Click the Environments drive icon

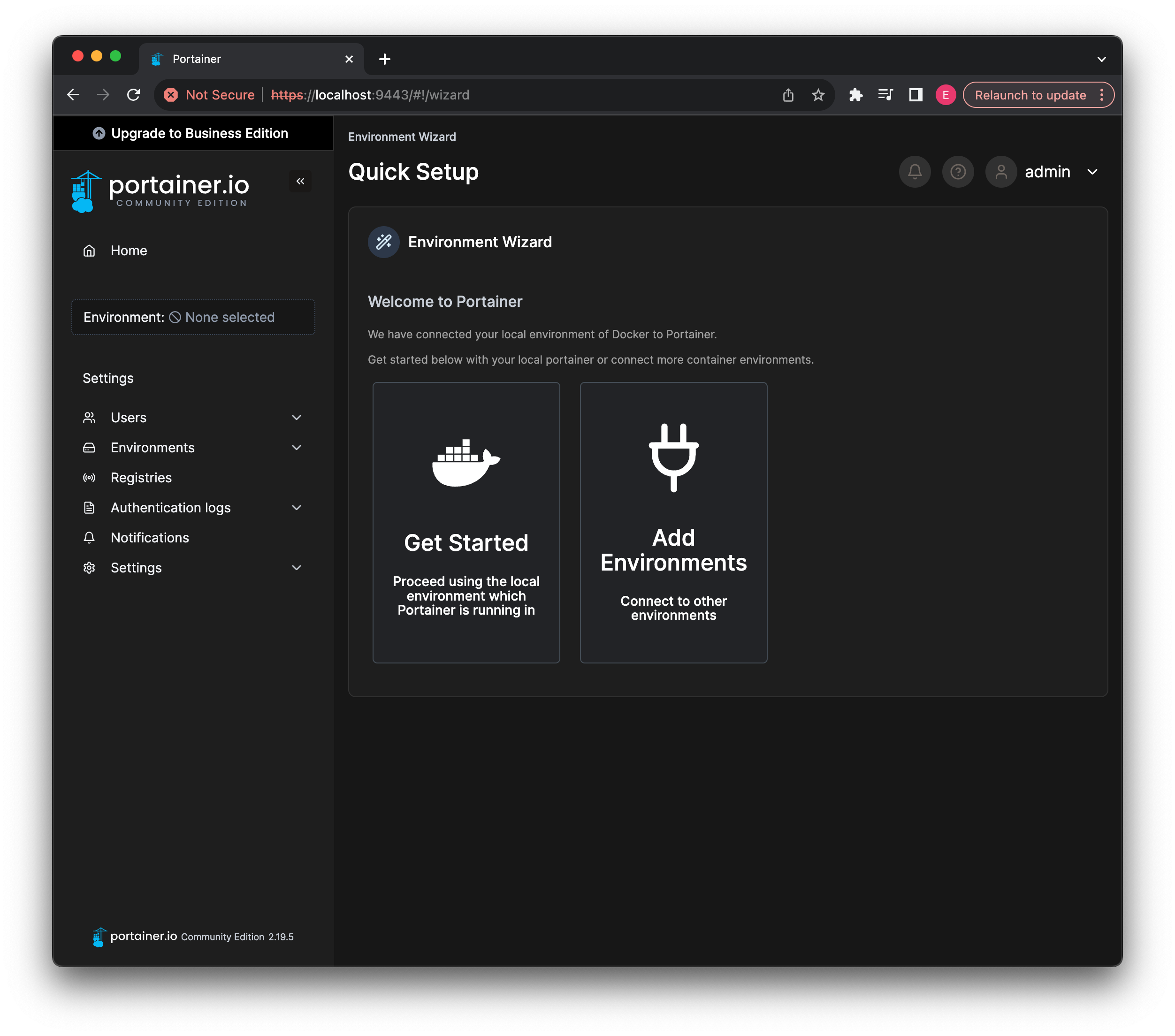pos(89,447)
